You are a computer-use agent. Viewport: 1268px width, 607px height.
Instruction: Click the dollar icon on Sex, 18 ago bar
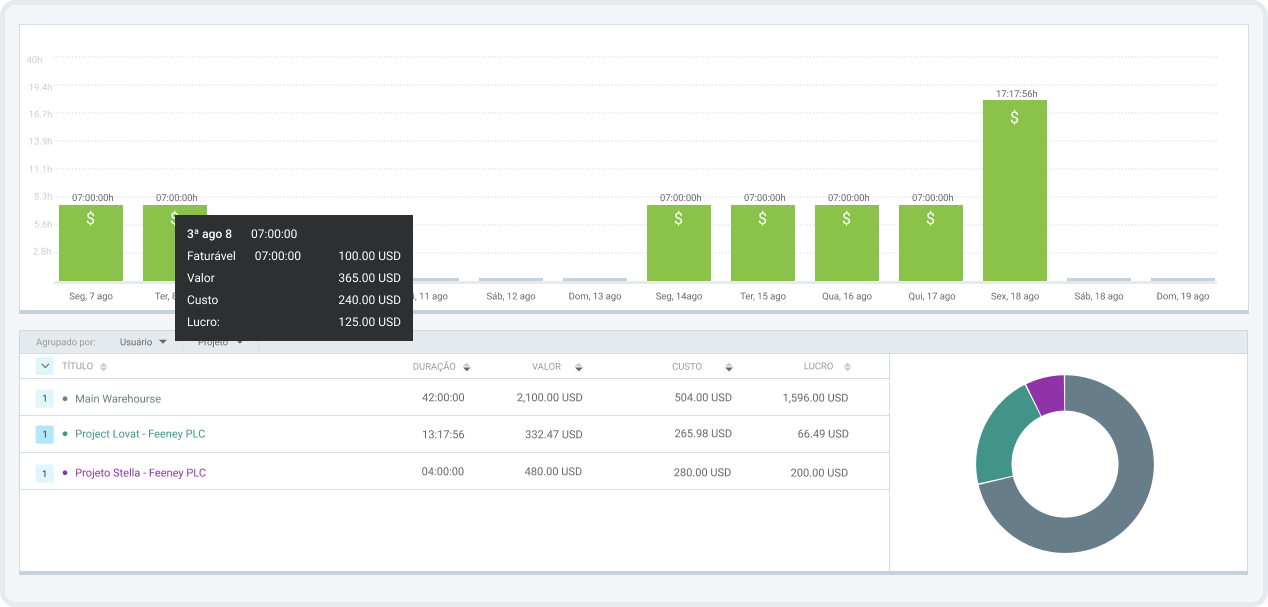click(1014, 118)
